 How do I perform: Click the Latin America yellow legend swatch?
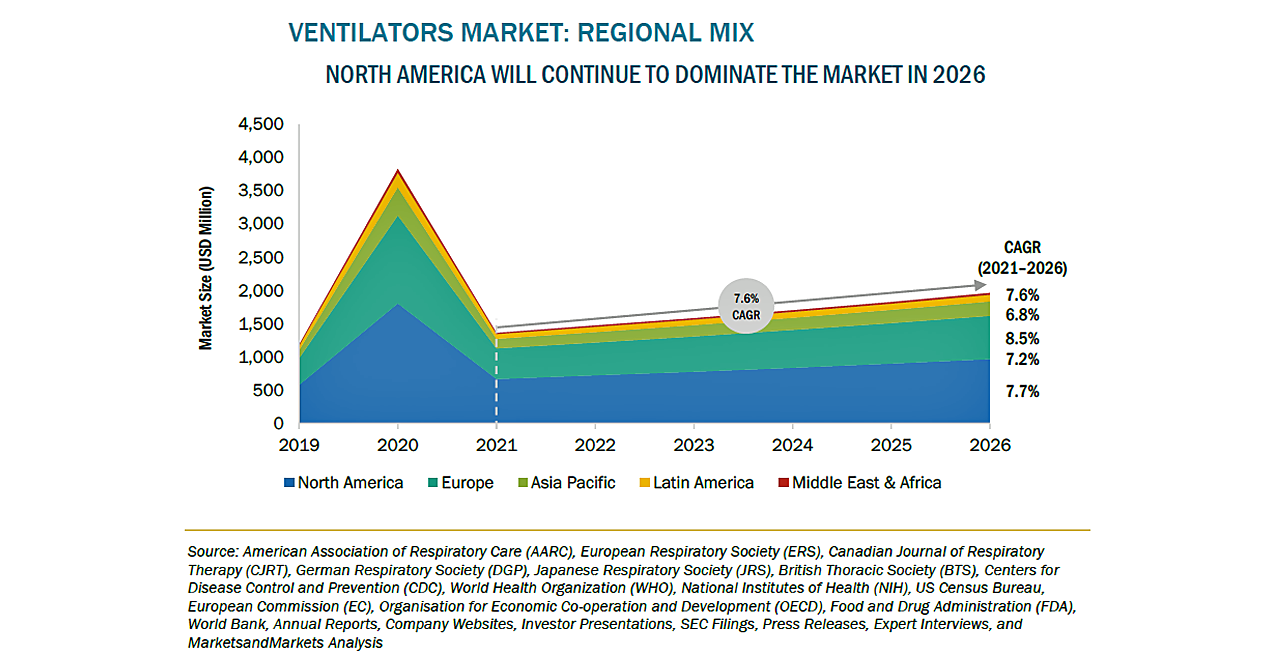(643, 483)
